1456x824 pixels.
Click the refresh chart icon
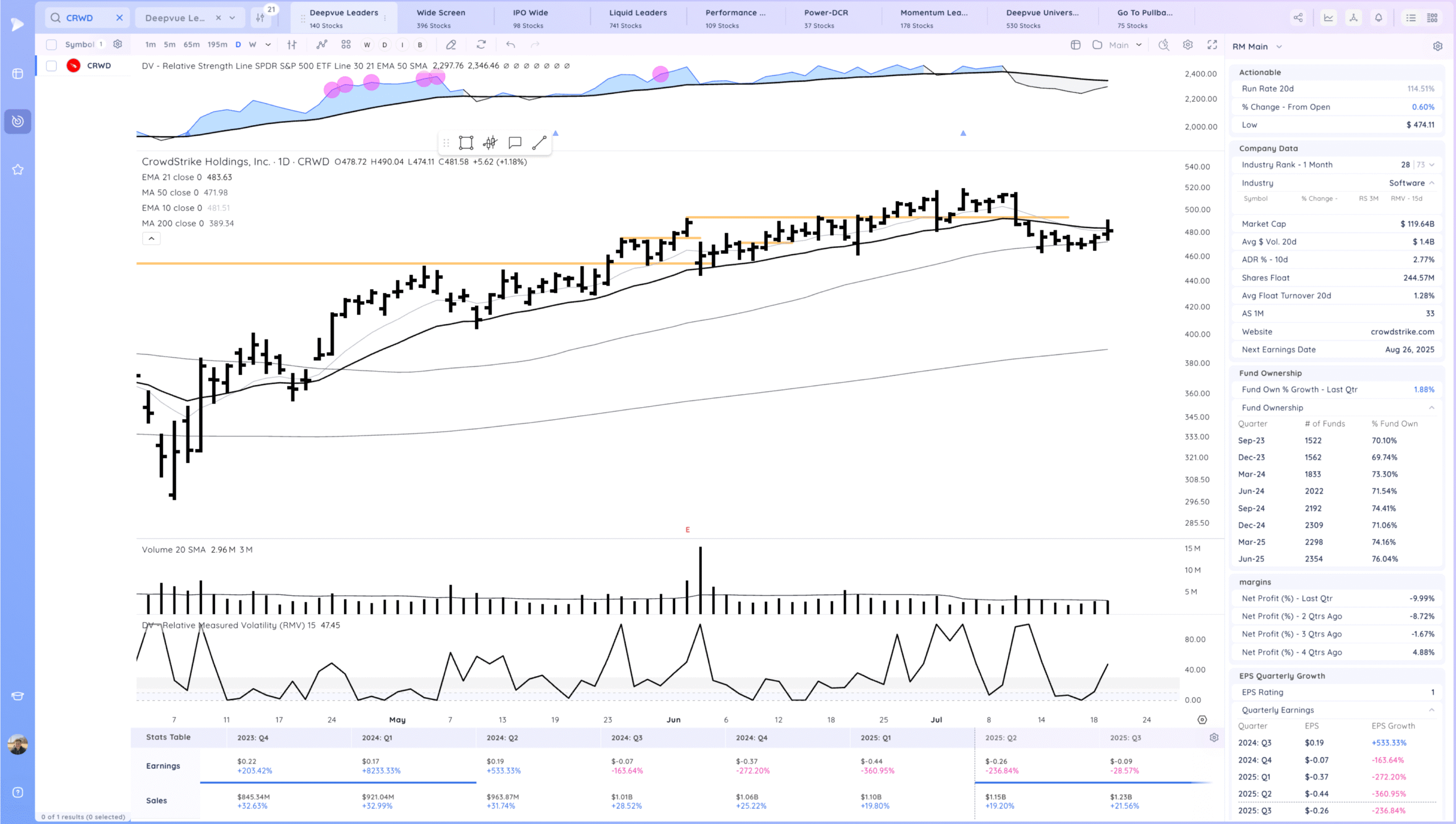[481, 44]
